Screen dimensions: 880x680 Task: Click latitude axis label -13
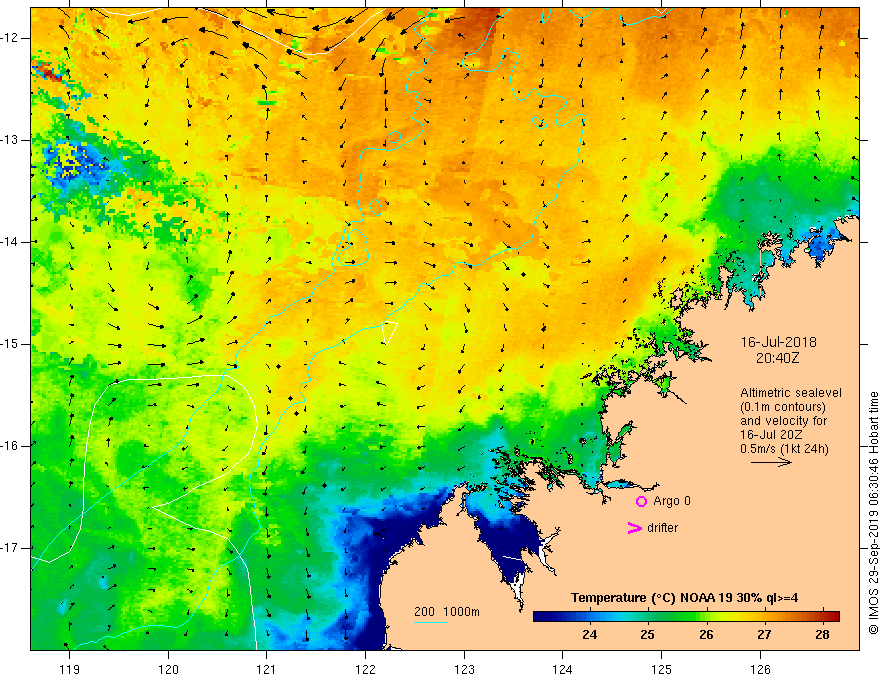coord(10,140)
